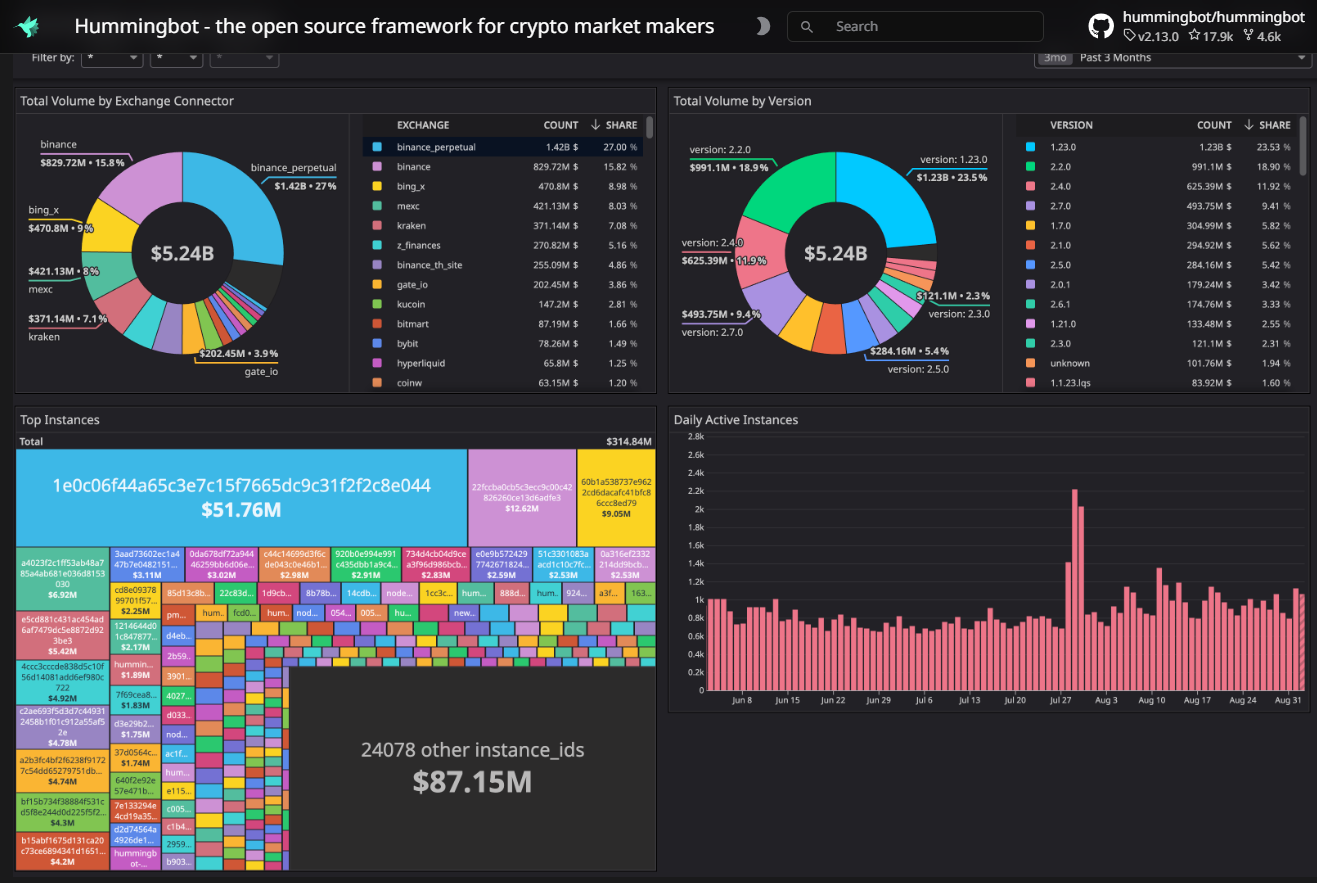Click the magnifier icon in search bar
Image resolution: width=1317 pixels, height=883 pixels.
(808, 27)
